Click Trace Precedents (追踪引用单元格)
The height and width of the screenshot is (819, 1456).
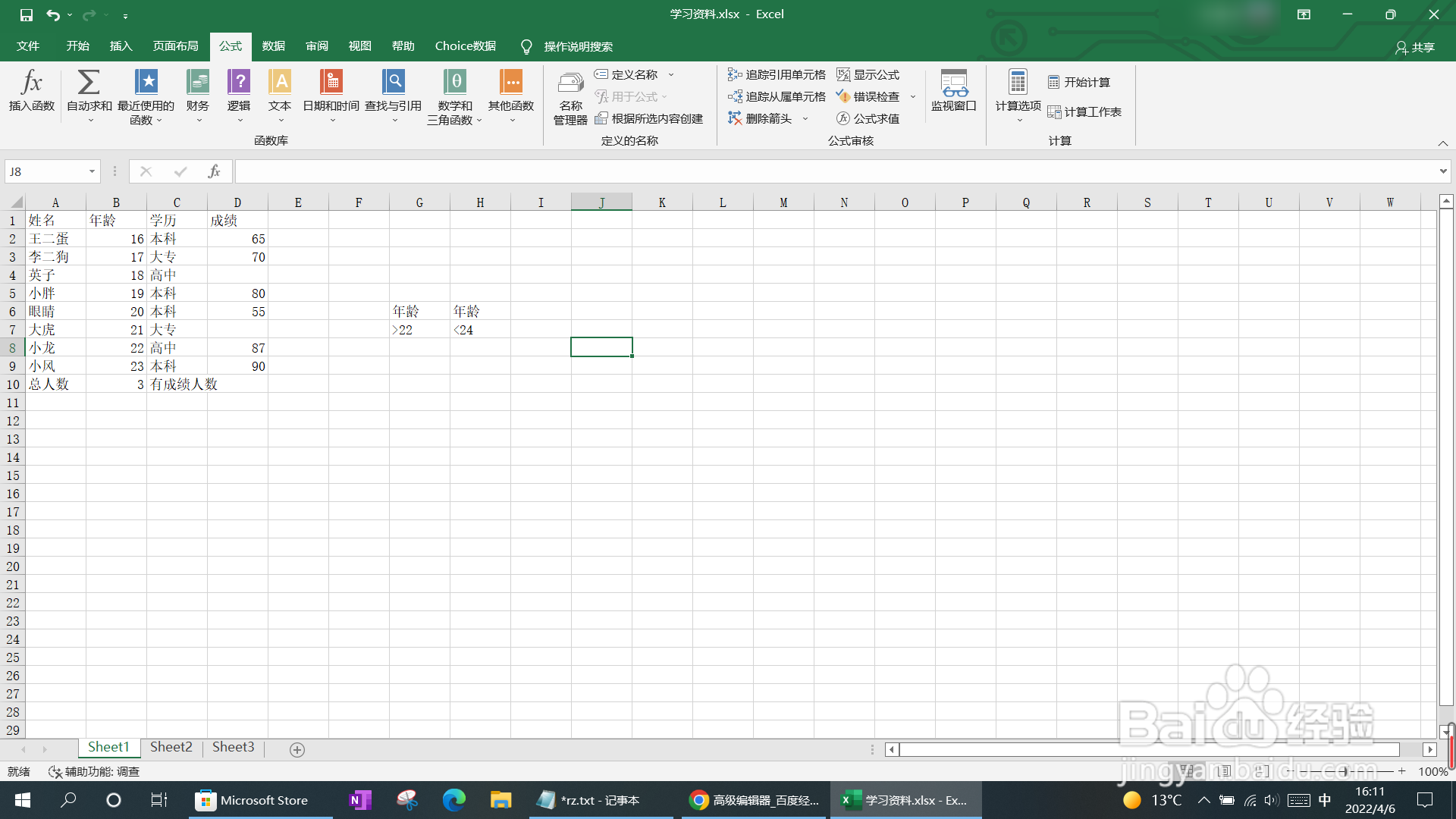777,74
